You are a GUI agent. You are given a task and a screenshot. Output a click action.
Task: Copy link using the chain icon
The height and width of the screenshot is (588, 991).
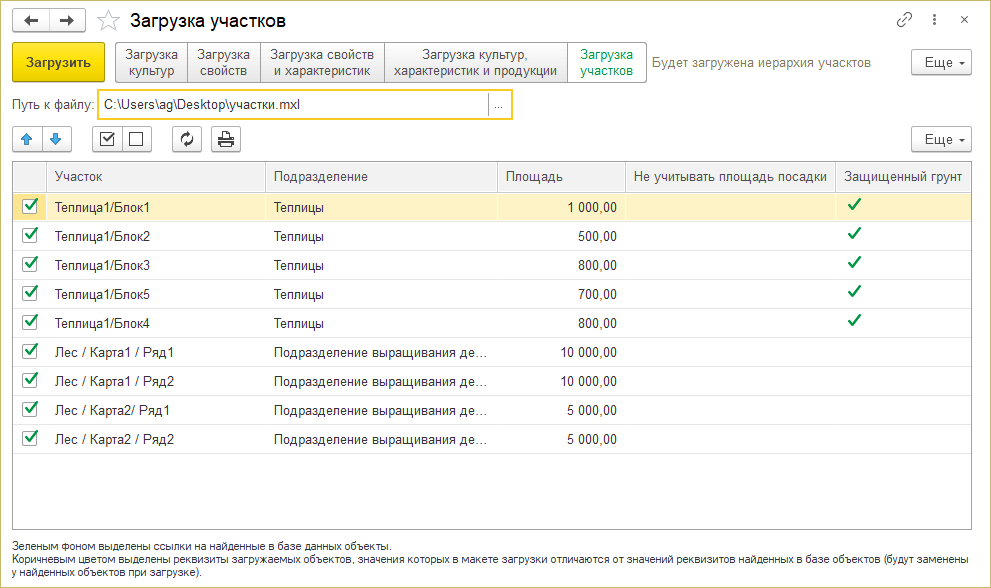[x=905, y=20]
